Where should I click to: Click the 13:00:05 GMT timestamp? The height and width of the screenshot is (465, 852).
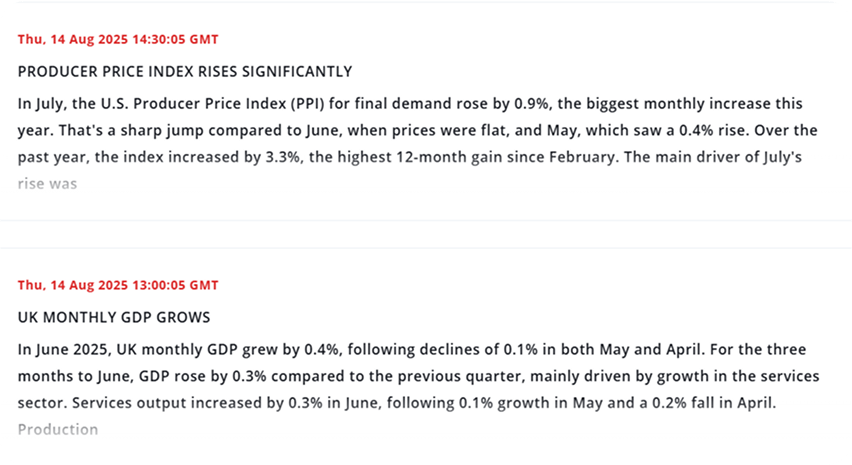(118, 285)
